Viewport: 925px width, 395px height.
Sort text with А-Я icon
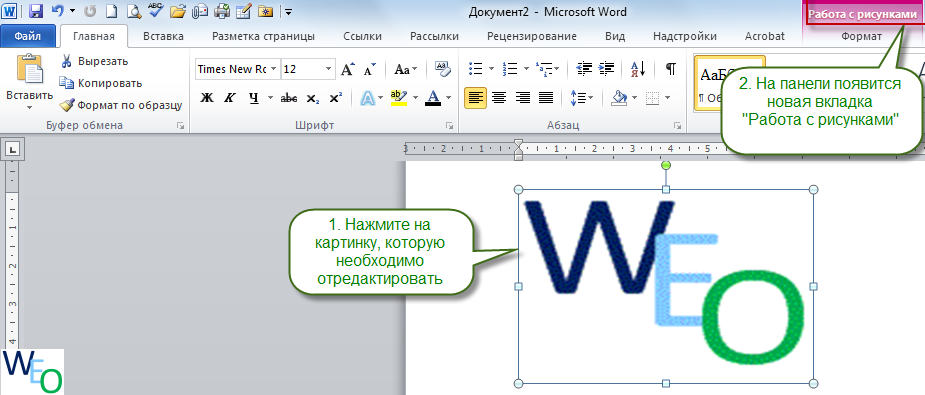[639, 68]
